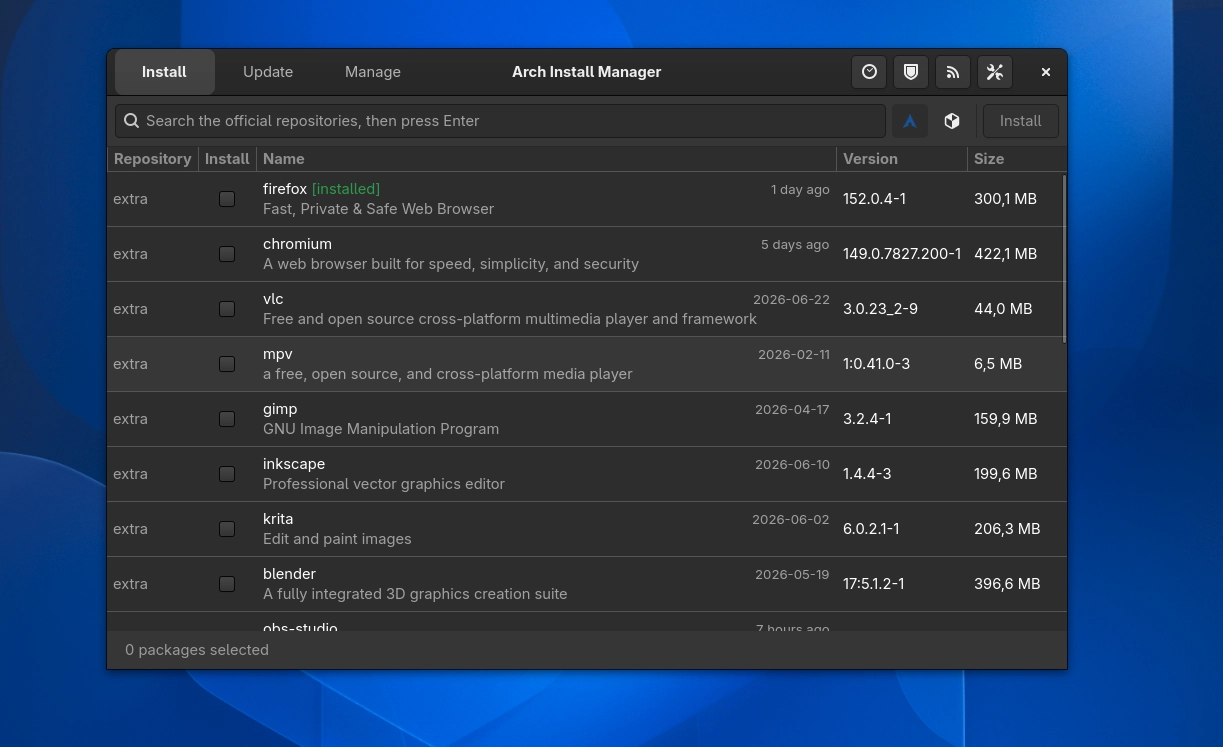The image size is (1223, 747).
Task: Click the mpv package name
Action: click(278, 354)
